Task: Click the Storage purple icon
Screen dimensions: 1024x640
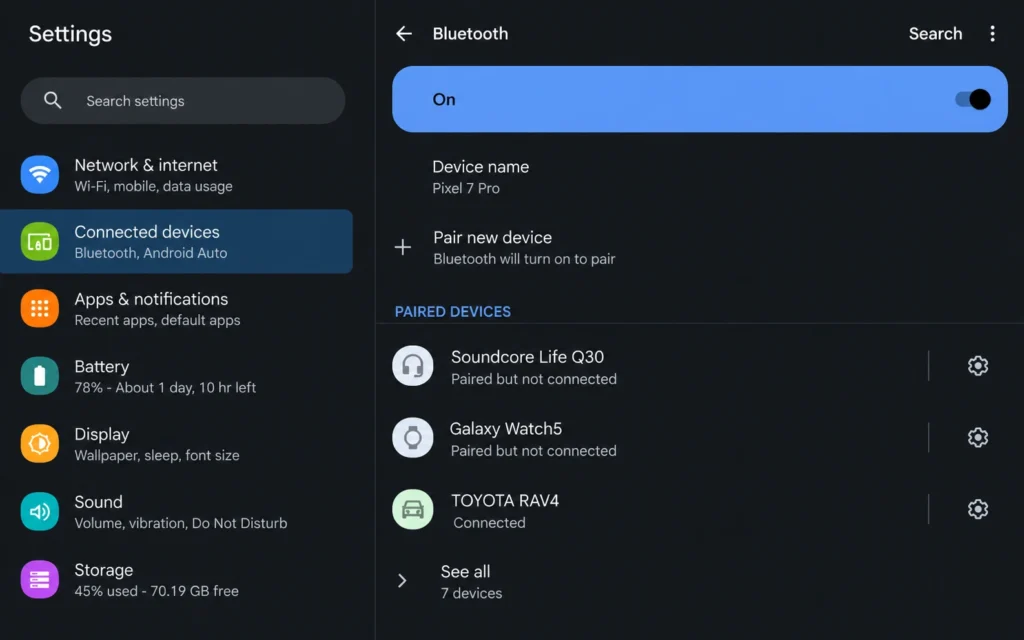Action: pyautogui.click(x=40, y=579)
